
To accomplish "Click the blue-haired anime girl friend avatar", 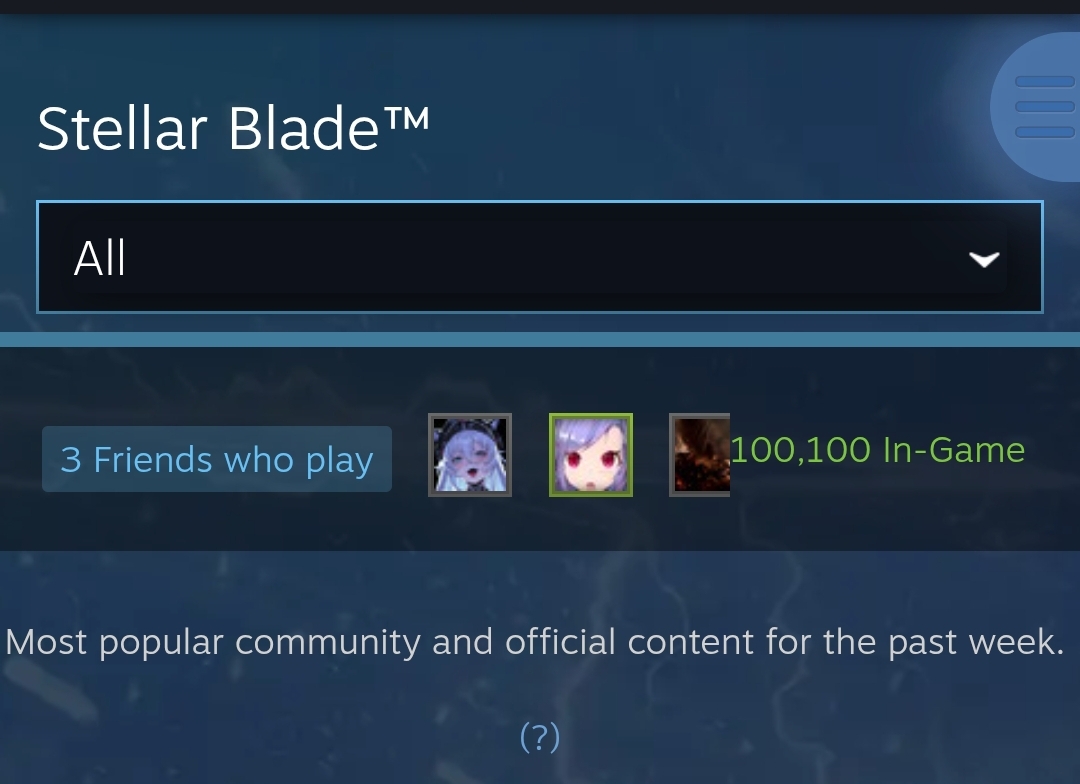I will click(x=470, y=455).
